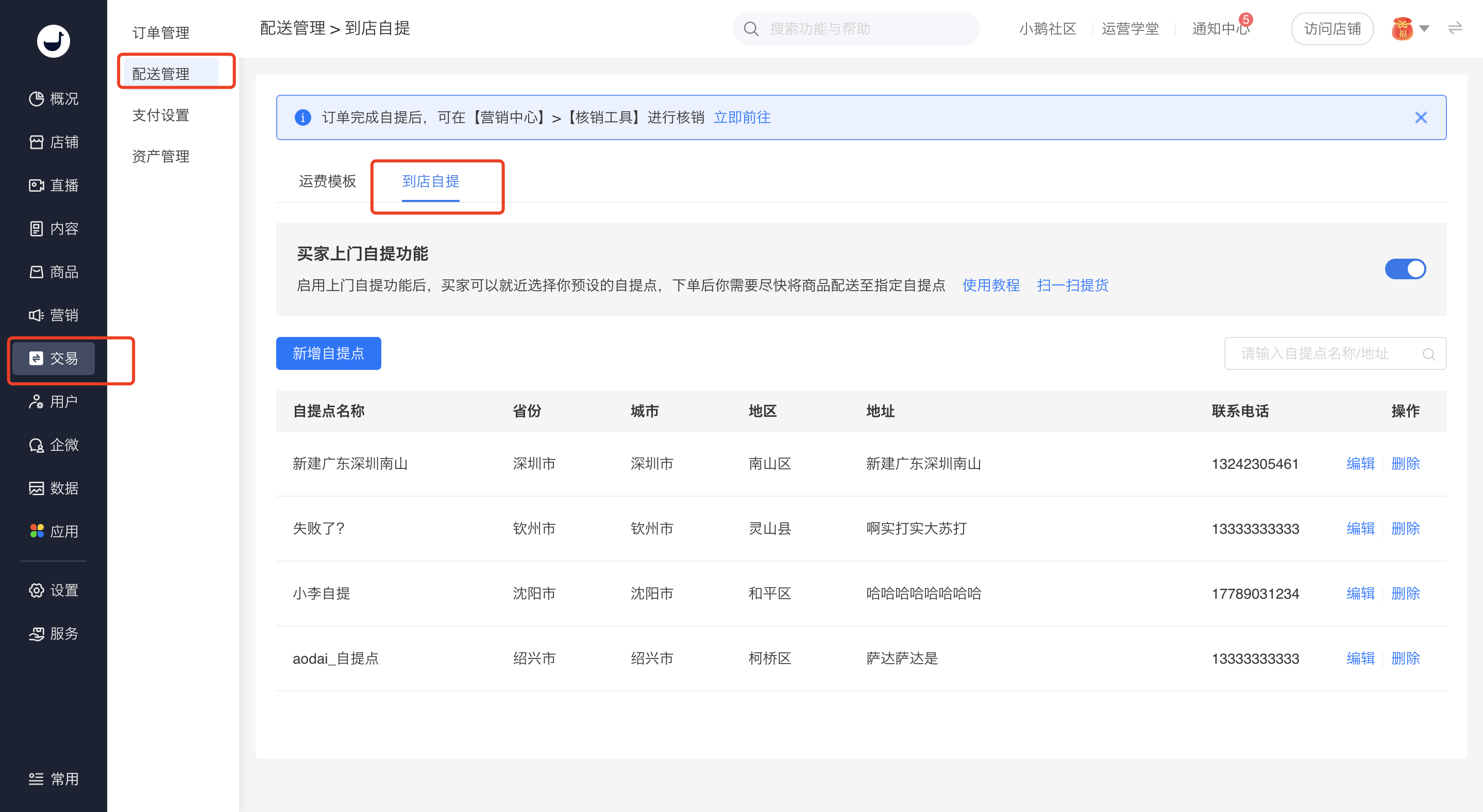Open the 内容 content section
Screen dimensions: 1483x812
[x=54, y=228]
